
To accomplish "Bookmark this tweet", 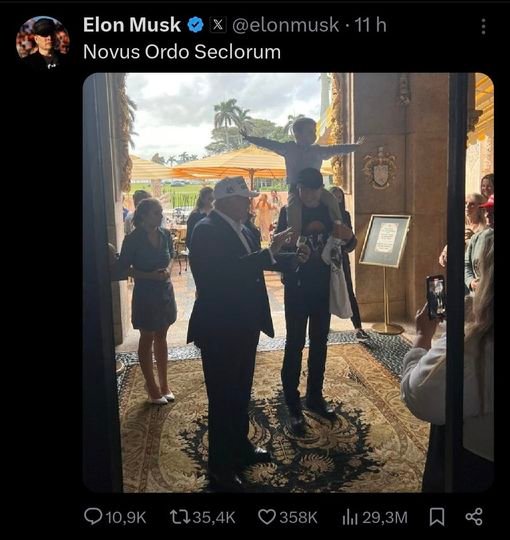I will pos(437,517).
